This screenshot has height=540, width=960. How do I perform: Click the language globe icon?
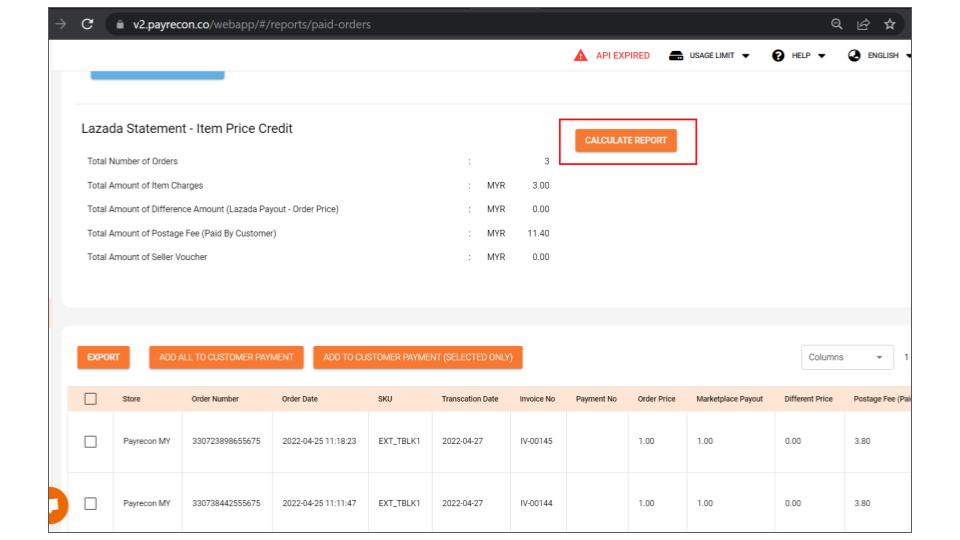(x=854, y=56)
